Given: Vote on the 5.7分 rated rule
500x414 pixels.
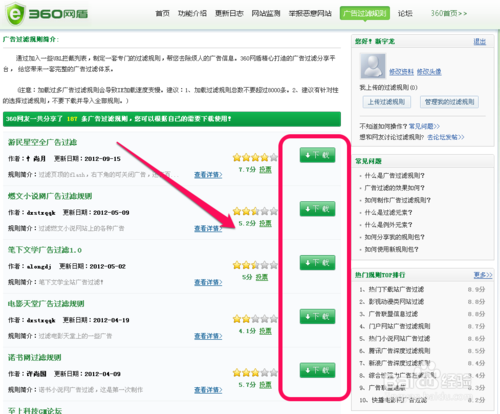Looking at the screenshot, I should [x=265, y=385].
